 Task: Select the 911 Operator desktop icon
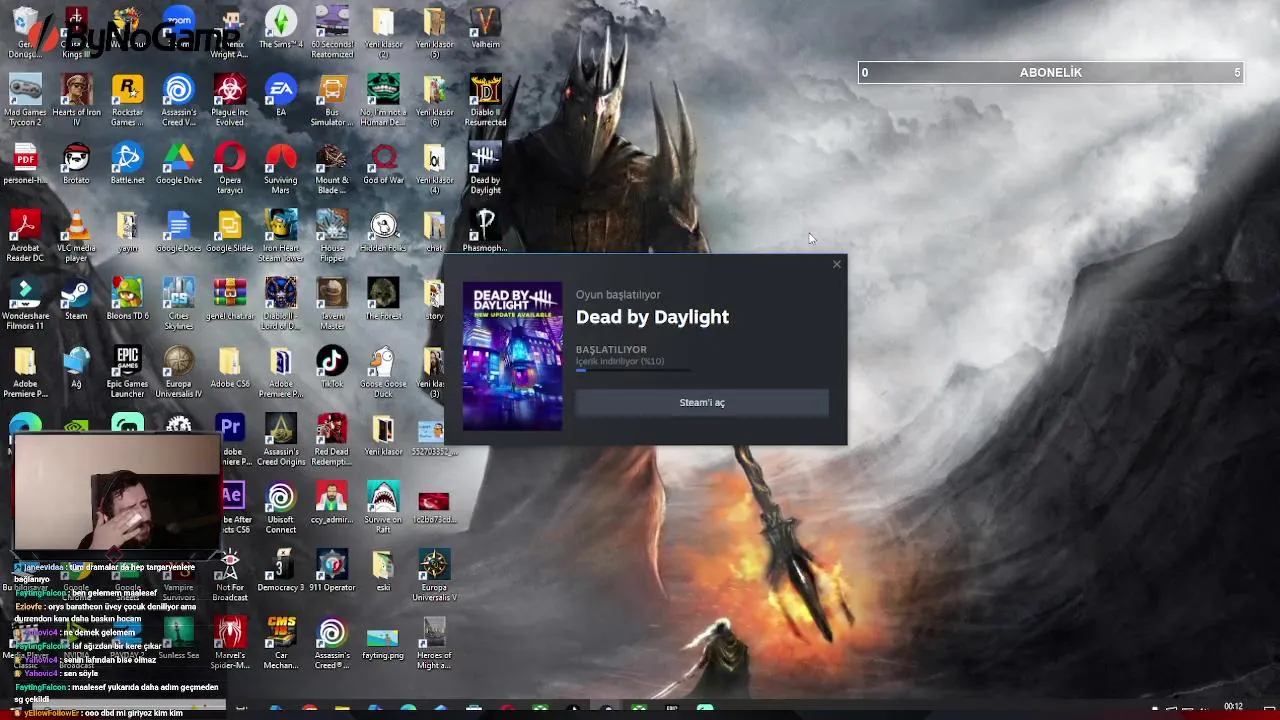point(332,572)
